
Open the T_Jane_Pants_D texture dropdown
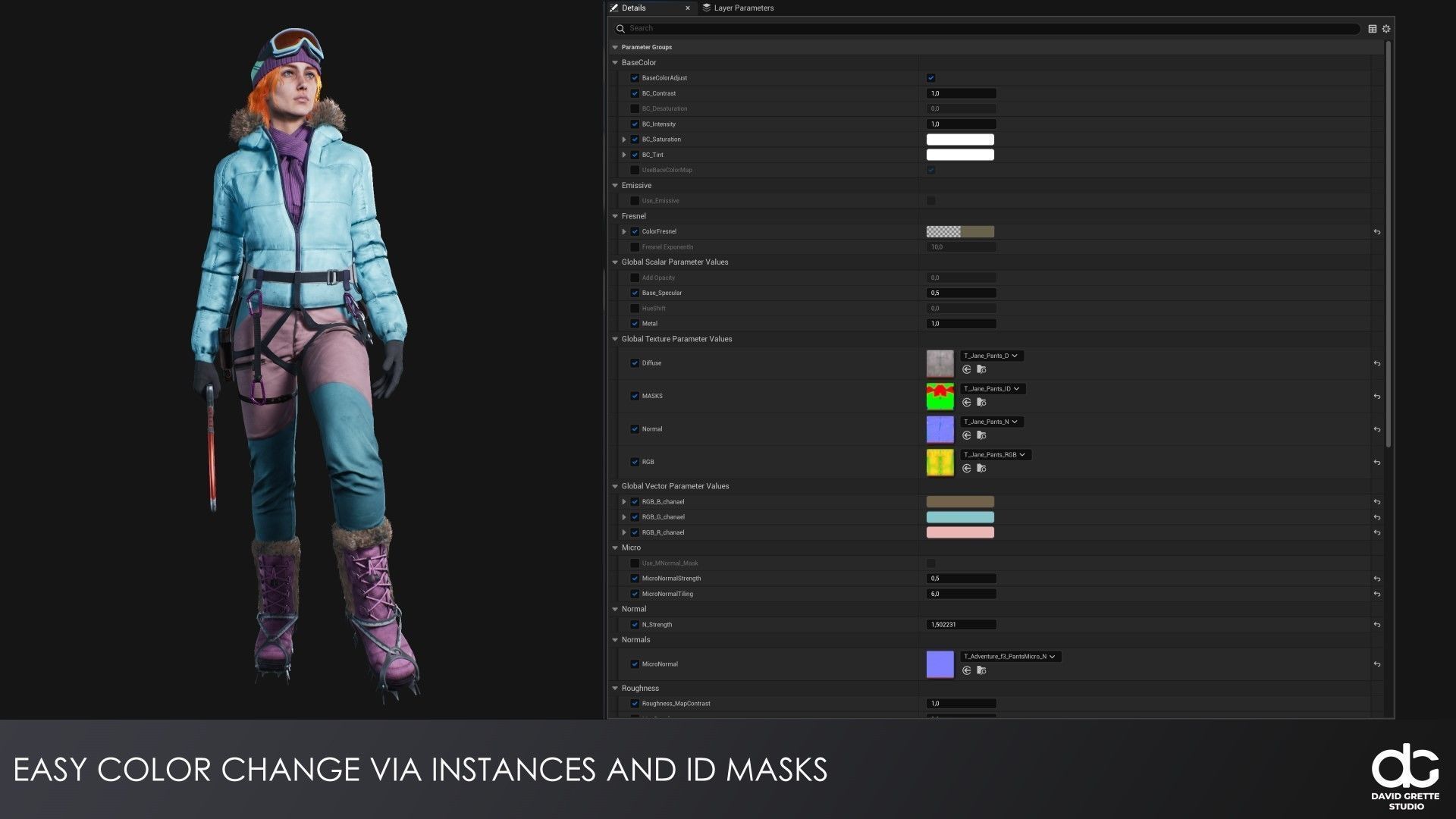click(992, 356)
